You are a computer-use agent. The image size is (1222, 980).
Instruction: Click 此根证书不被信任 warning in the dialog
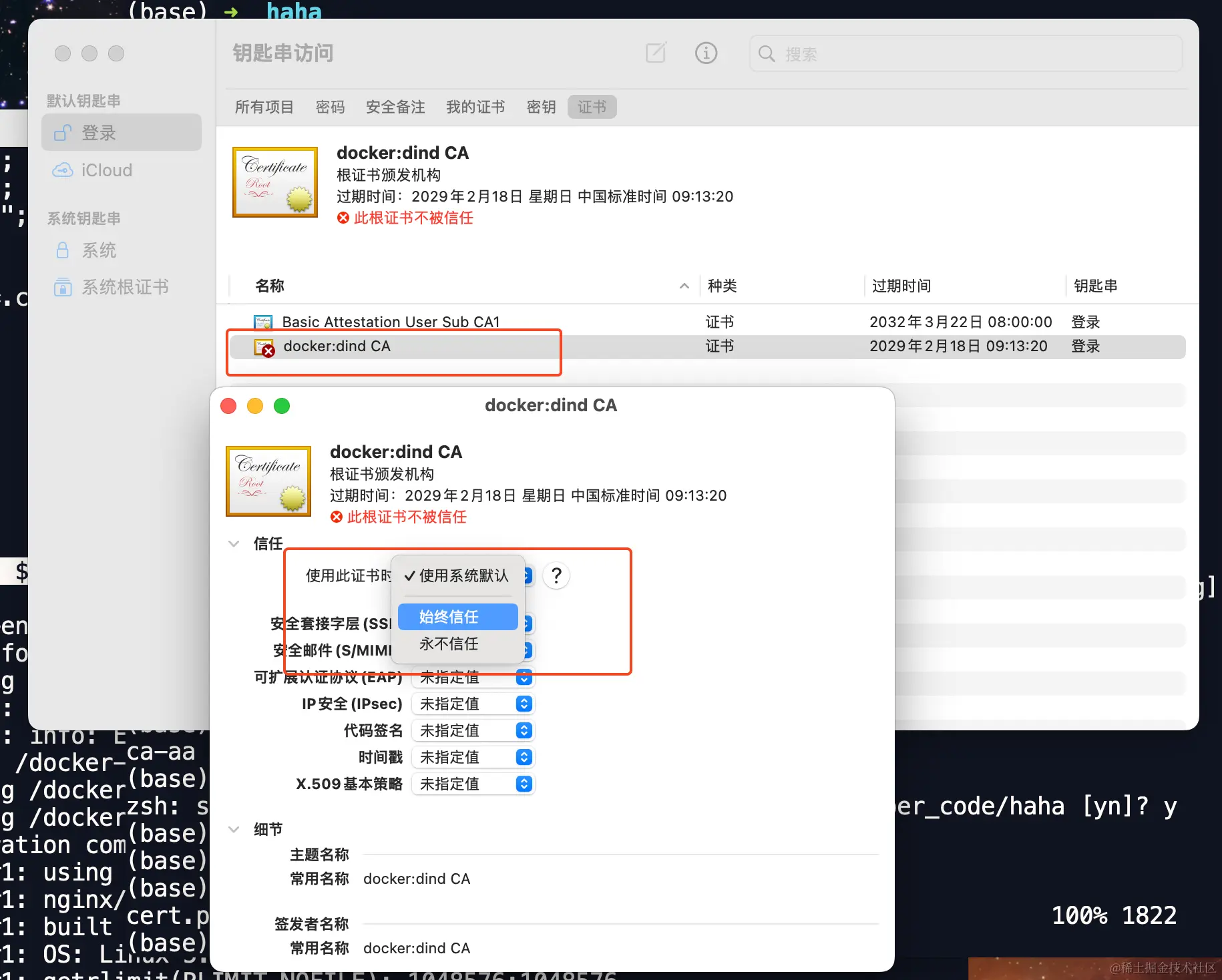(407, 517)
